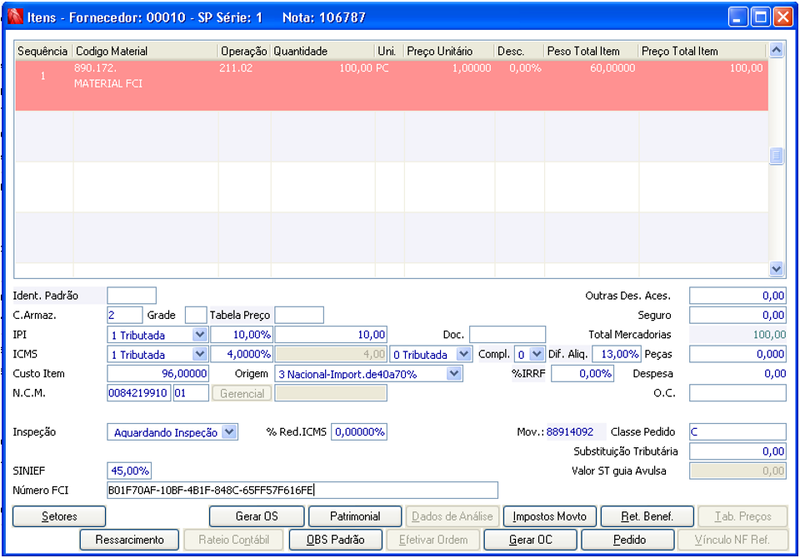Click the Gerar OC button
Screen dimensions: 800x558
click(530, 540)
